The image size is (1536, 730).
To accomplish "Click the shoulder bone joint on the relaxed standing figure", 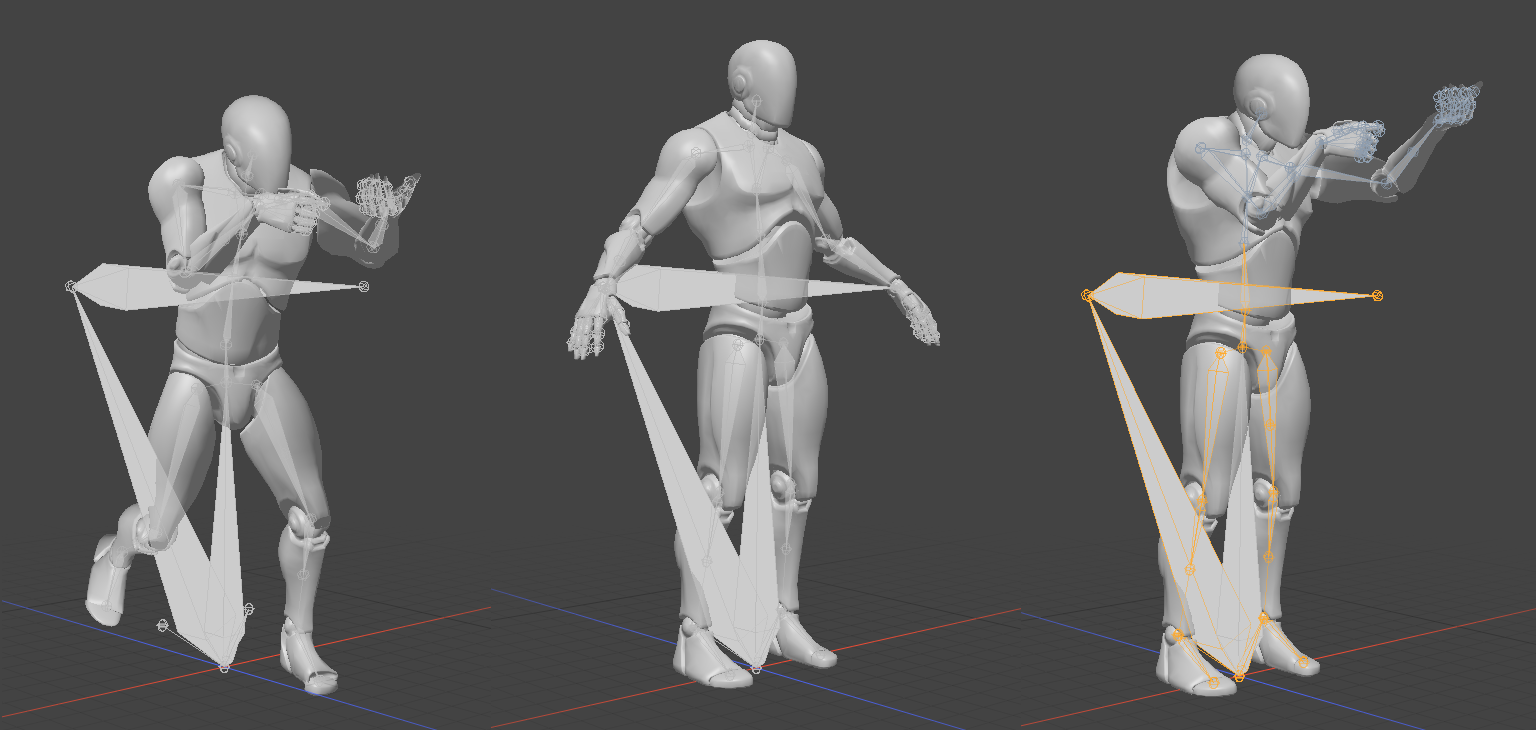I will [x=696, y=151].
